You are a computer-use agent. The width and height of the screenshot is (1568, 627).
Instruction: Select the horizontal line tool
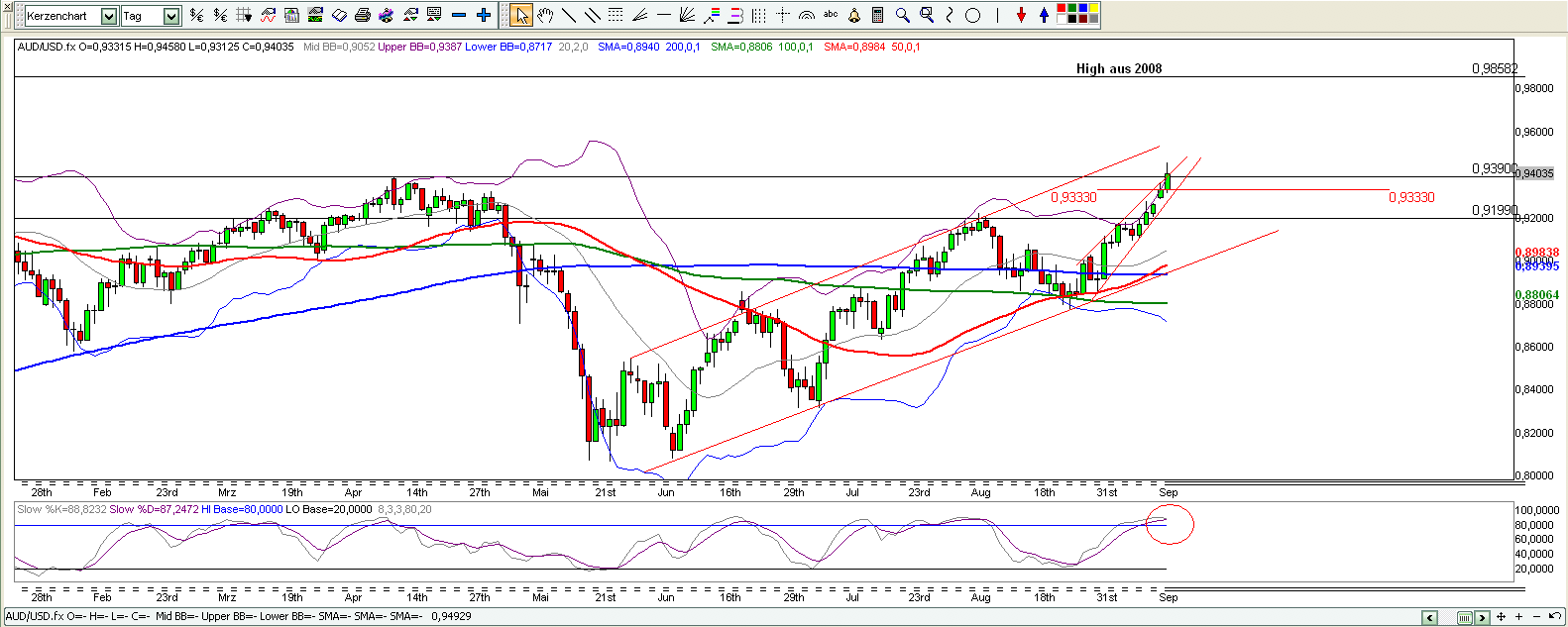tap(663, 15)
